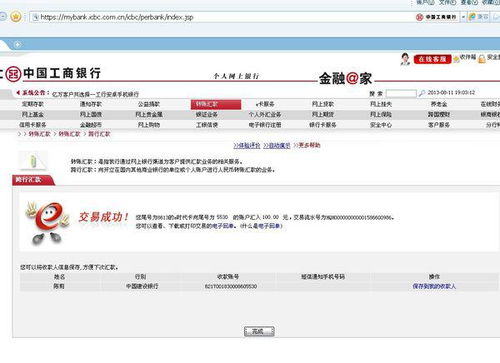The width and height of the screenshot is (500, 363).
Task: Click the site search input field
Action: point(401,93)
